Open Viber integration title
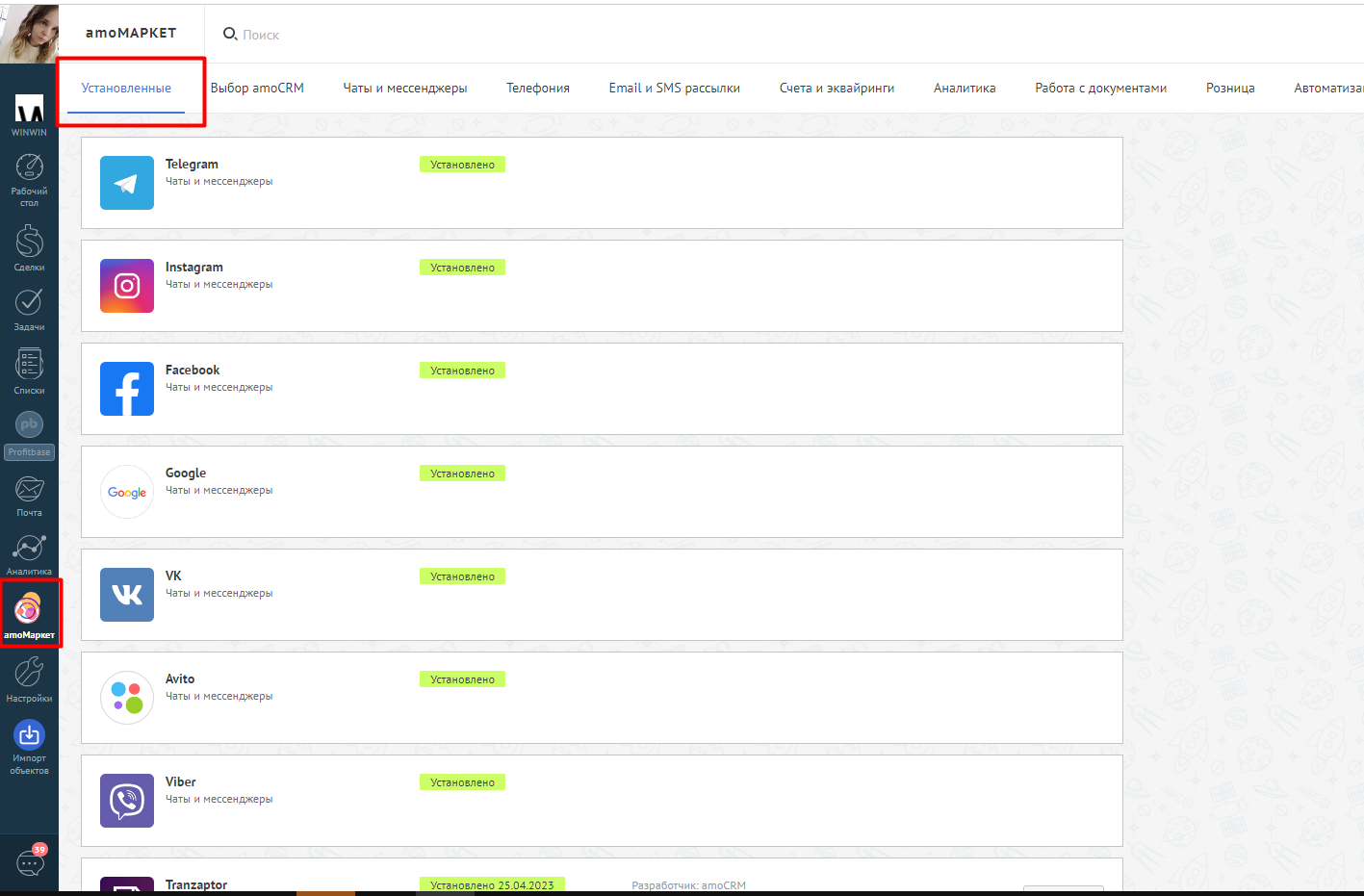The height and width of the screenshot is (896, 1364). [x=181, y=781]
